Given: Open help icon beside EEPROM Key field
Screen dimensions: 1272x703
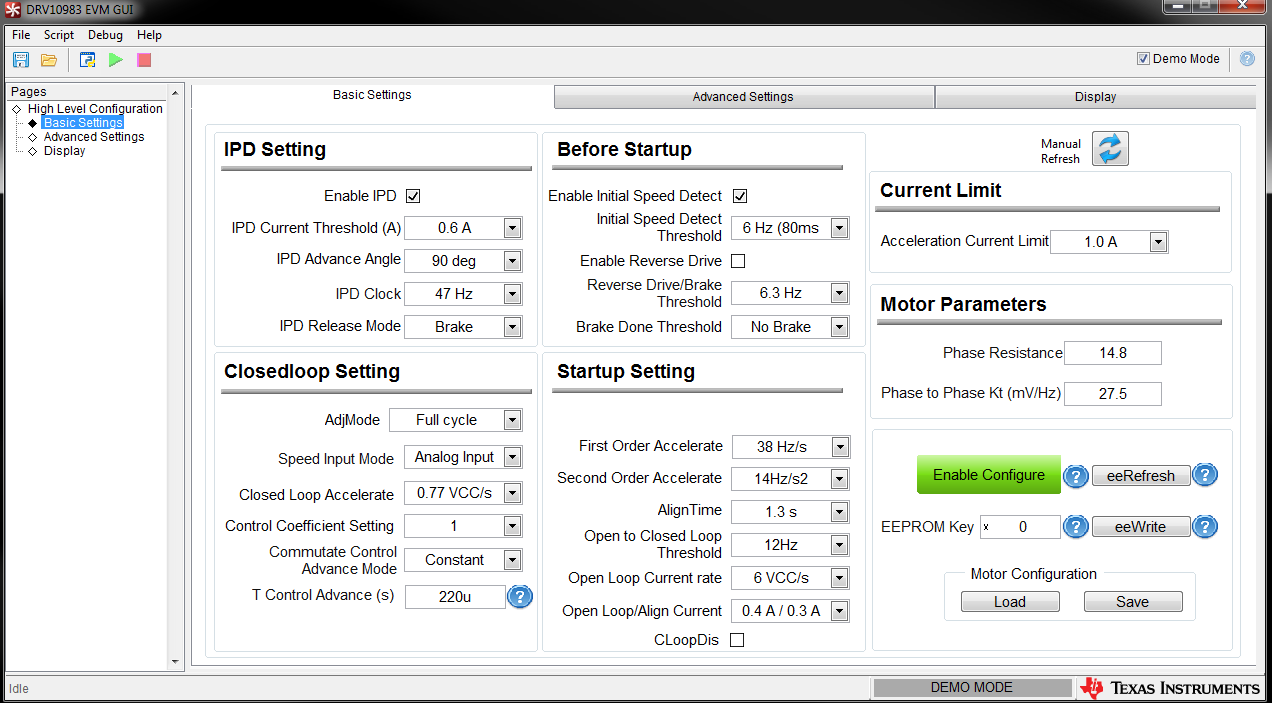Looking at the screenshot, I should pos(1075,526).
